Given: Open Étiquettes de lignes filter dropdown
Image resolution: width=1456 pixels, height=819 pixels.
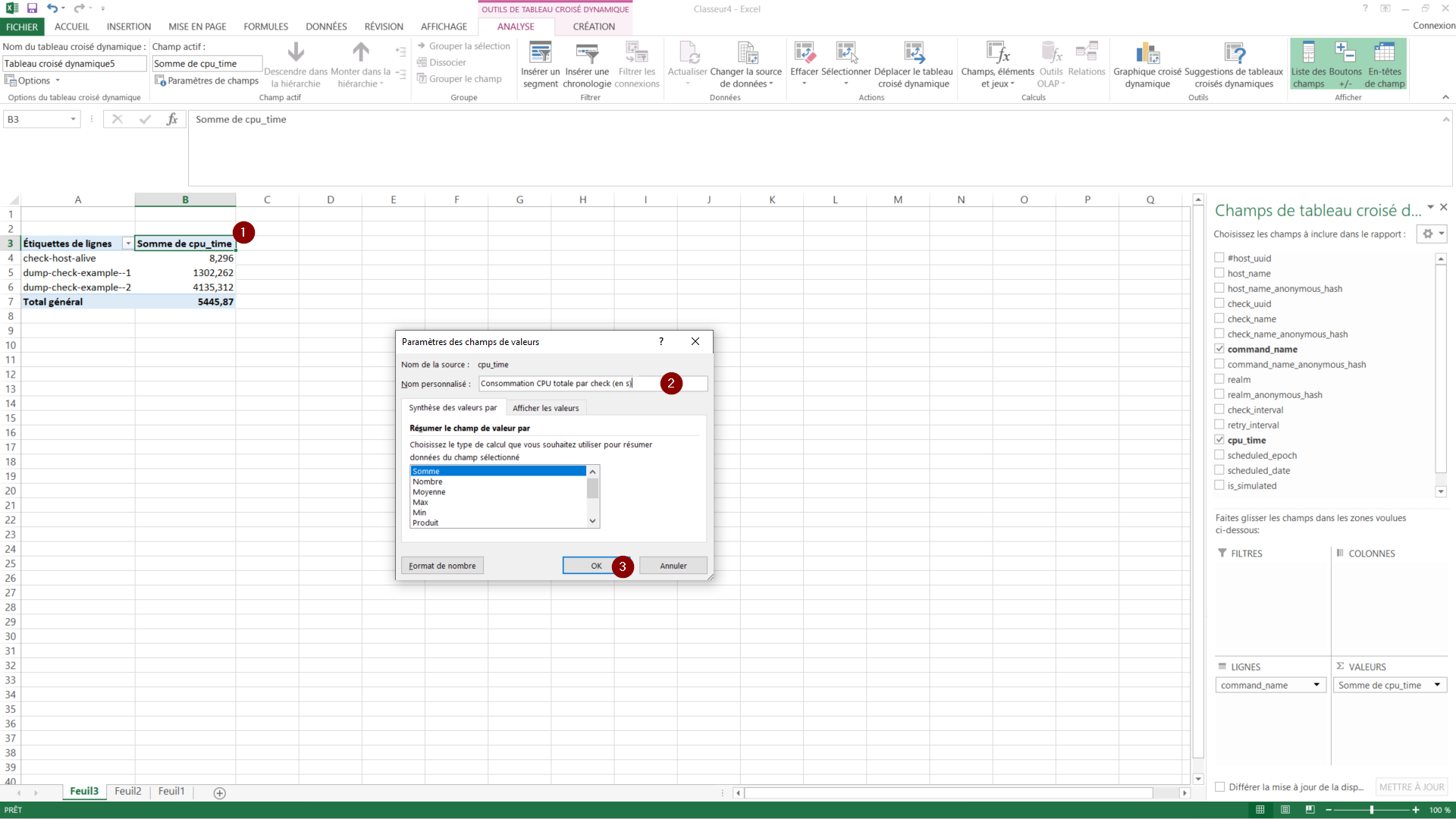Looking at the screenshot, I should (x=127, y=243).
